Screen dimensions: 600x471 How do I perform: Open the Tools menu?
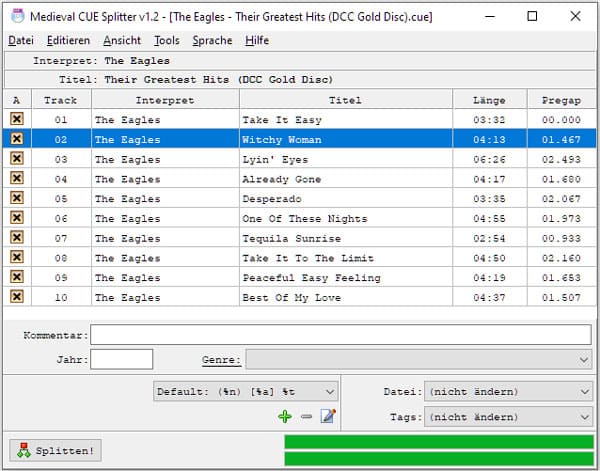[167, 40]
